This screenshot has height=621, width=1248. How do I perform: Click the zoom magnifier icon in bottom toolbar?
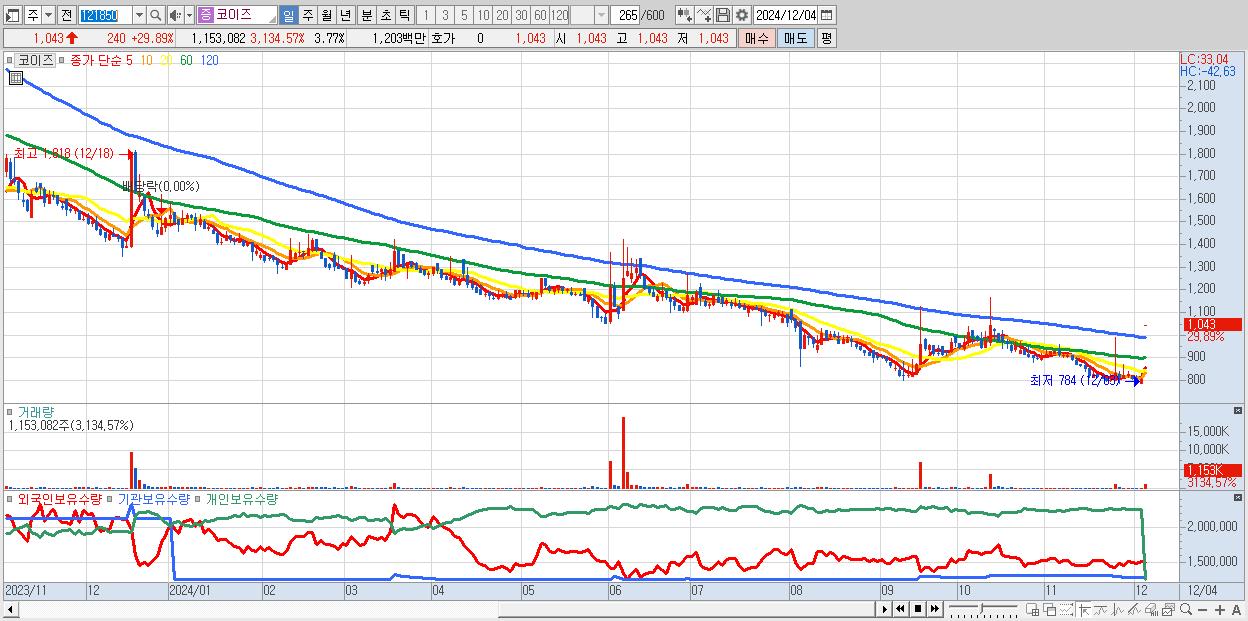coord(1186,609)
